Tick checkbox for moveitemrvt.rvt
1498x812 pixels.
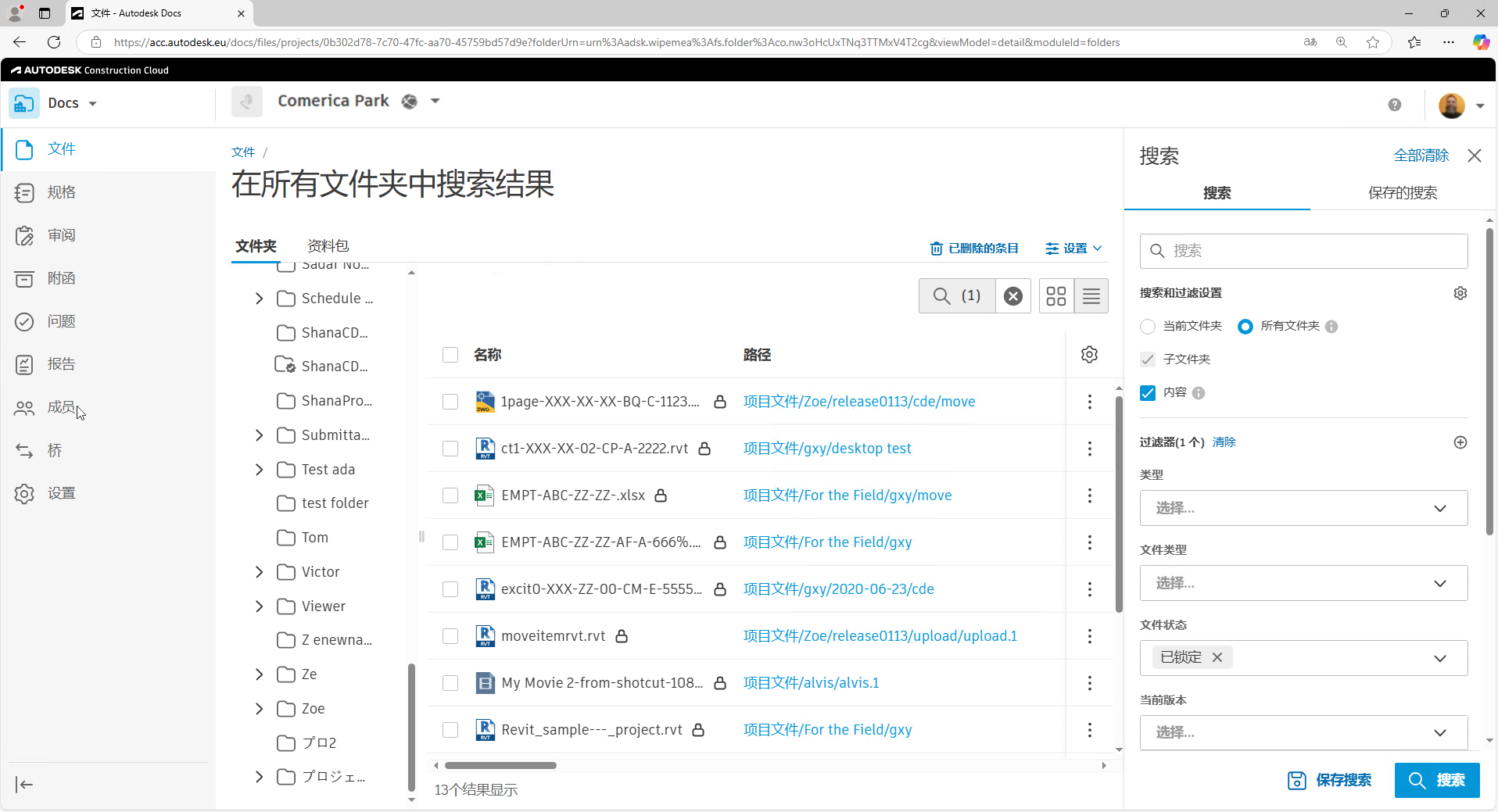pos(450,636)
